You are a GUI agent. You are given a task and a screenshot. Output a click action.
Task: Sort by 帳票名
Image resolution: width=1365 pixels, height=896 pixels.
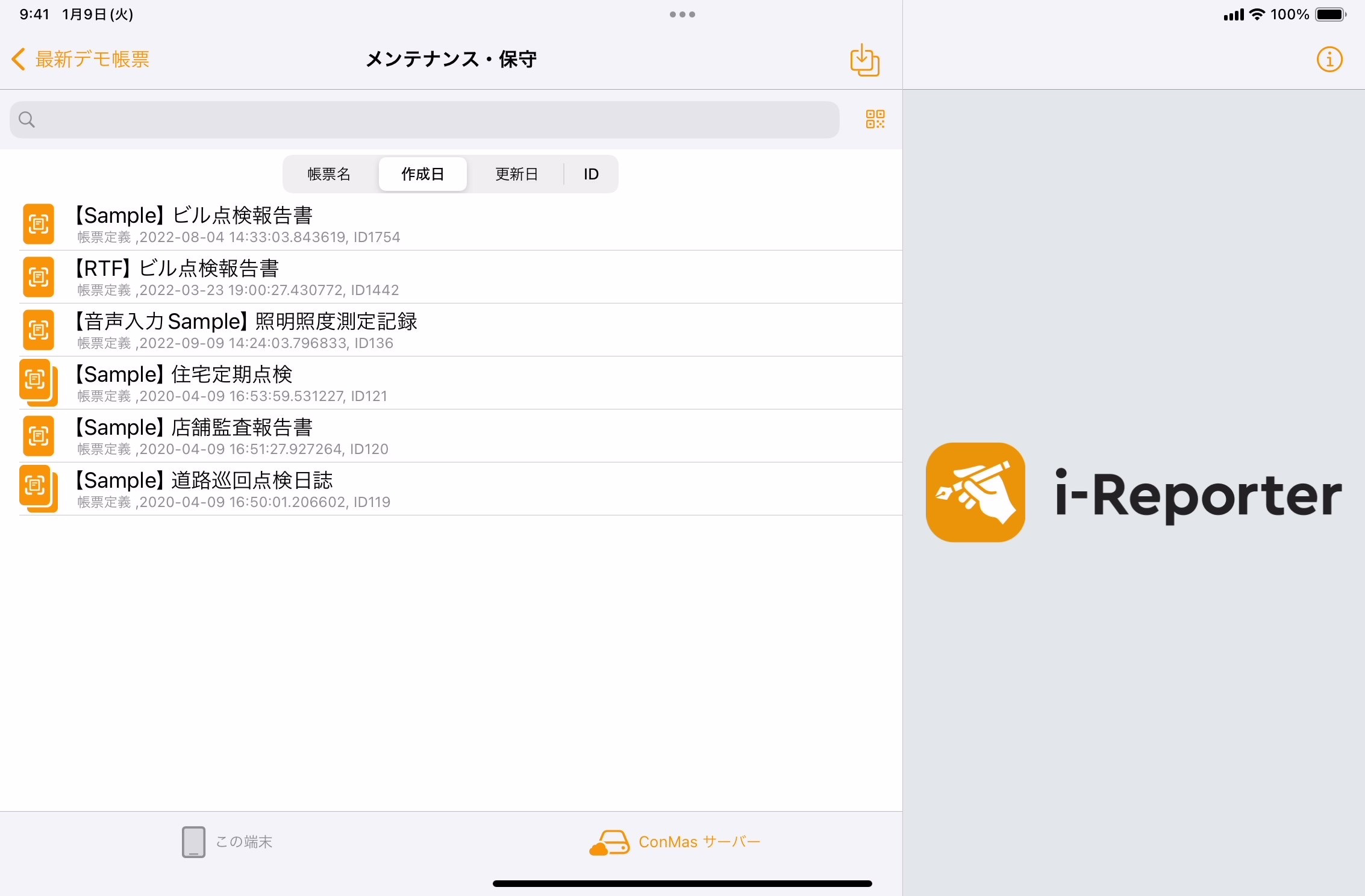(329, 174)
